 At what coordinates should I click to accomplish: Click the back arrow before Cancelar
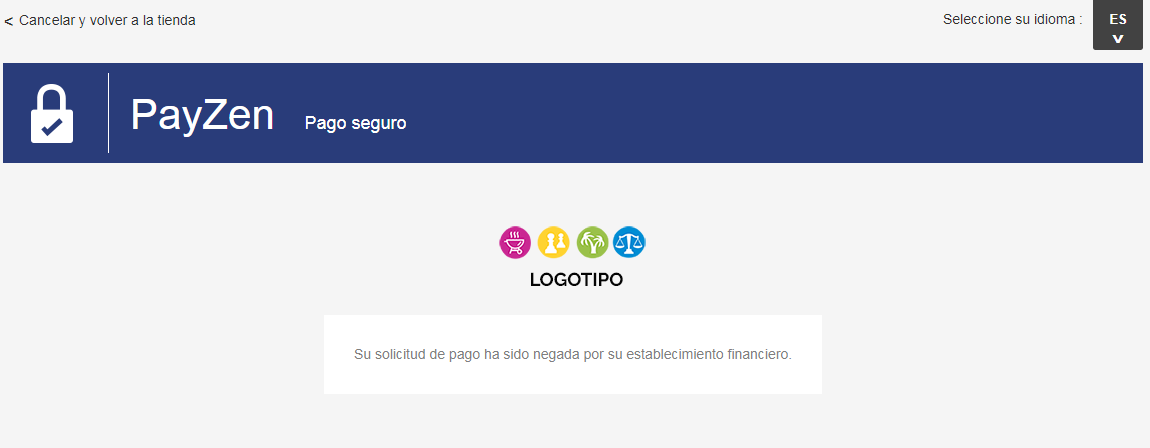(8, 22)
